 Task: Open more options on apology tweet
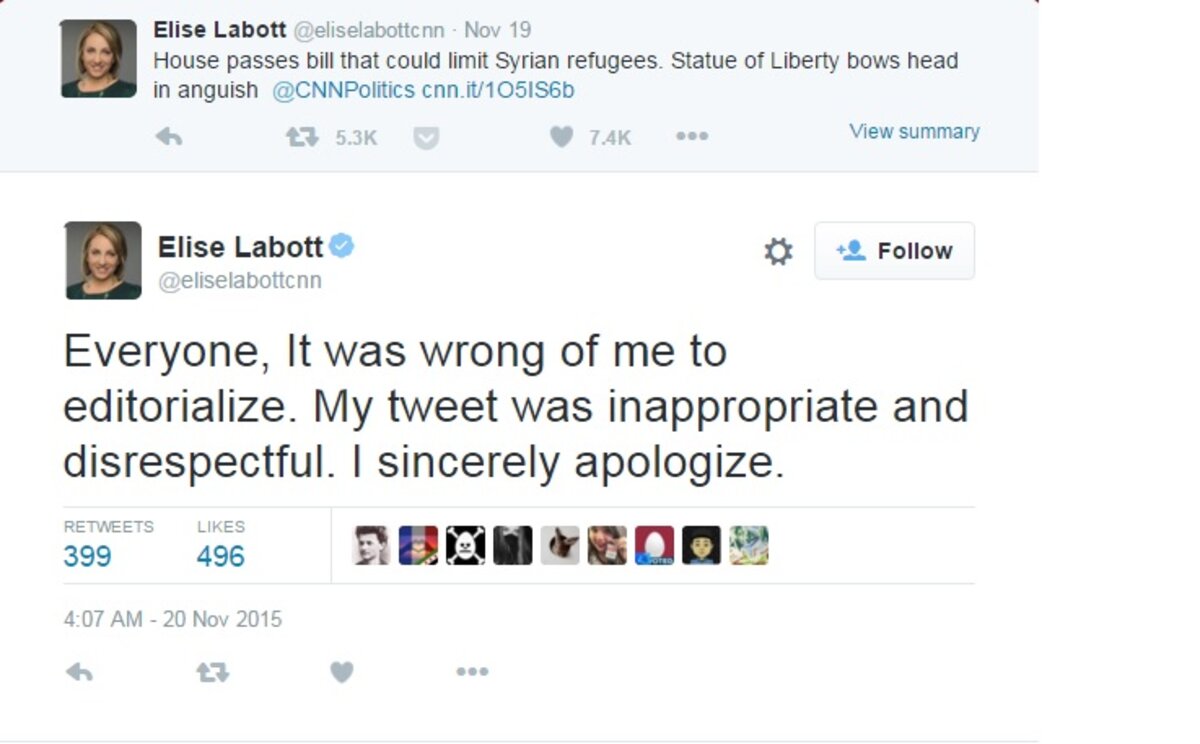(x=472, y=673)
